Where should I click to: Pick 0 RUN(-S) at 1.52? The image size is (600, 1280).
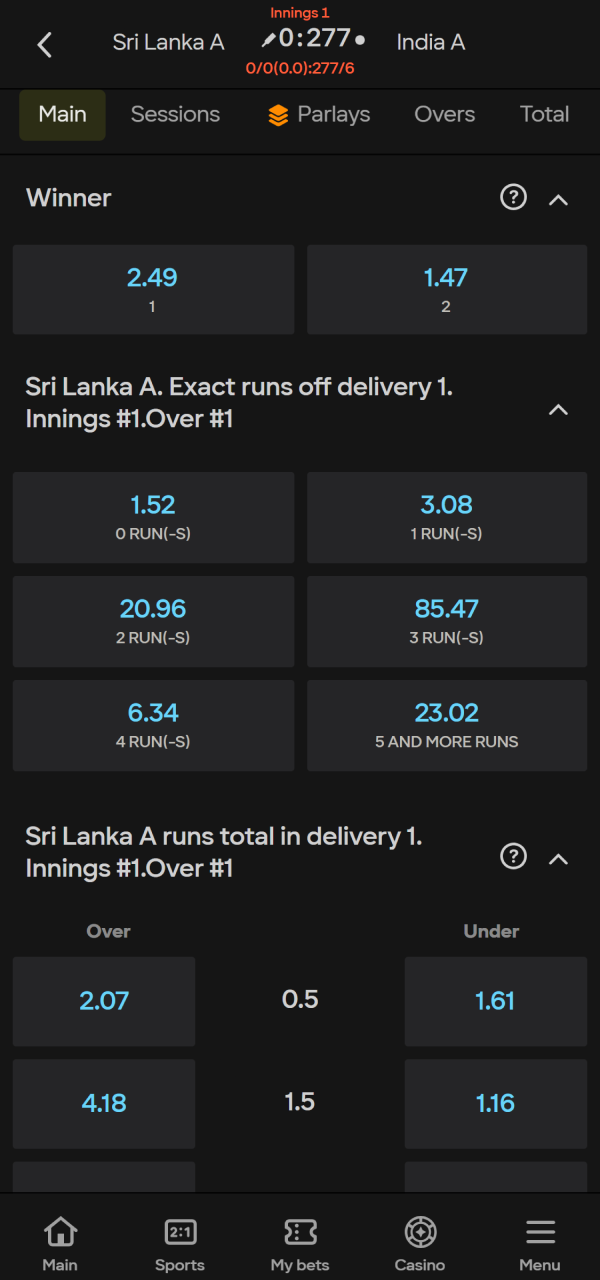[153, 516]
